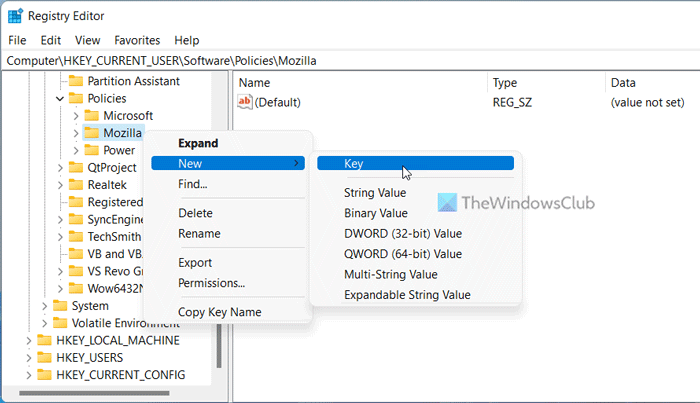
Task: Expand the Realtek key chevron
Action: point(60,185)
